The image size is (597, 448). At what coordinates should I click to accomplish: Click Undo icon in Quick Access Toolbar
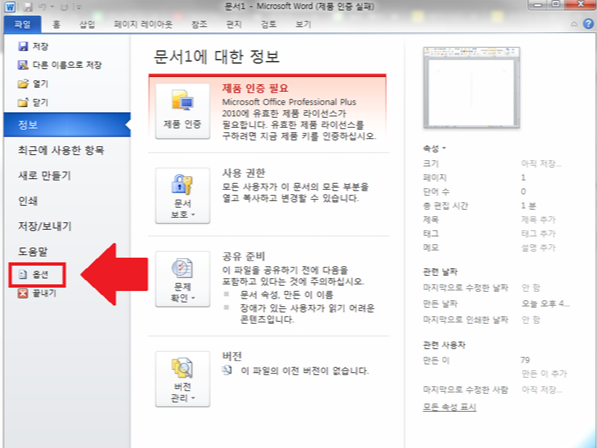43,7
